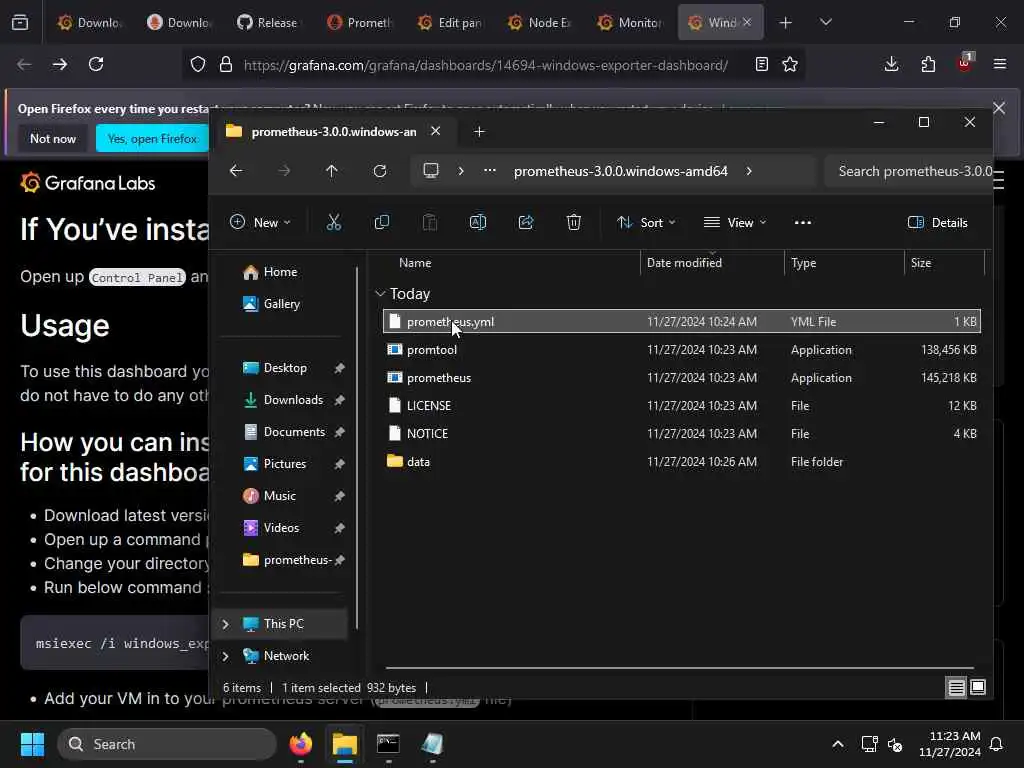Go up one folder level in Explorer
This screenshot has height=768, width=1024.
[332, 171]
